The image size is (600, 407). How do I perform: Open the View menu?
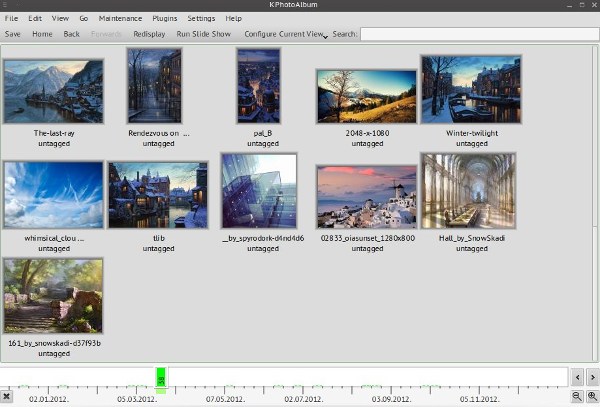60,18
